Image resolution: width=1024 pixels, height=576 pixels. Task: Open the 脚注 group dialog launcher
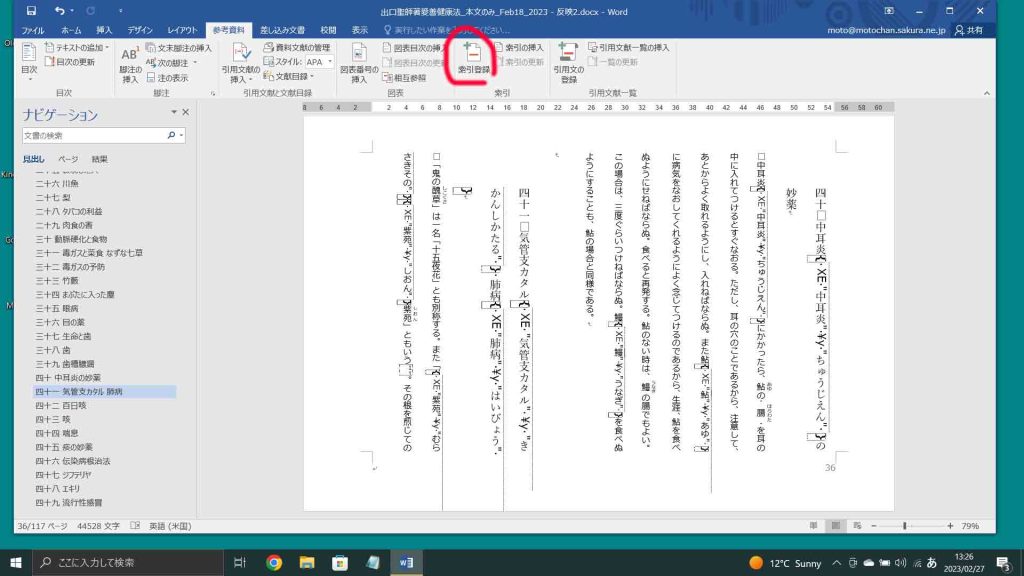pyautogui.click(x=213, y=93)
